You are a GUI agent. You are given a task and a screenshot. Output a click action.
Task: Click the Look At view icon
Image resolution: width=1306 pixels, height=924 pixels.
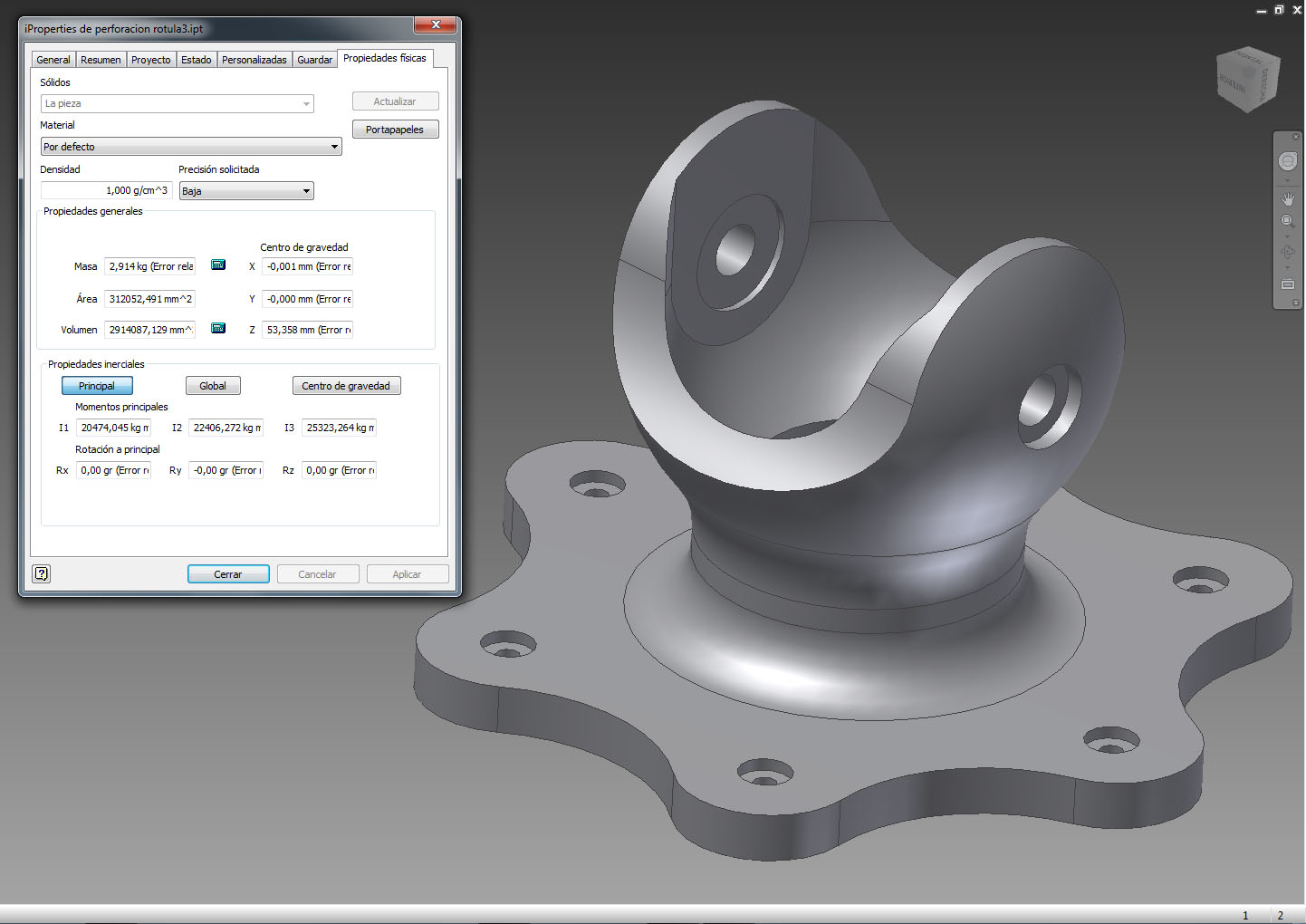pyautogui.click(x=1287, y=284)
